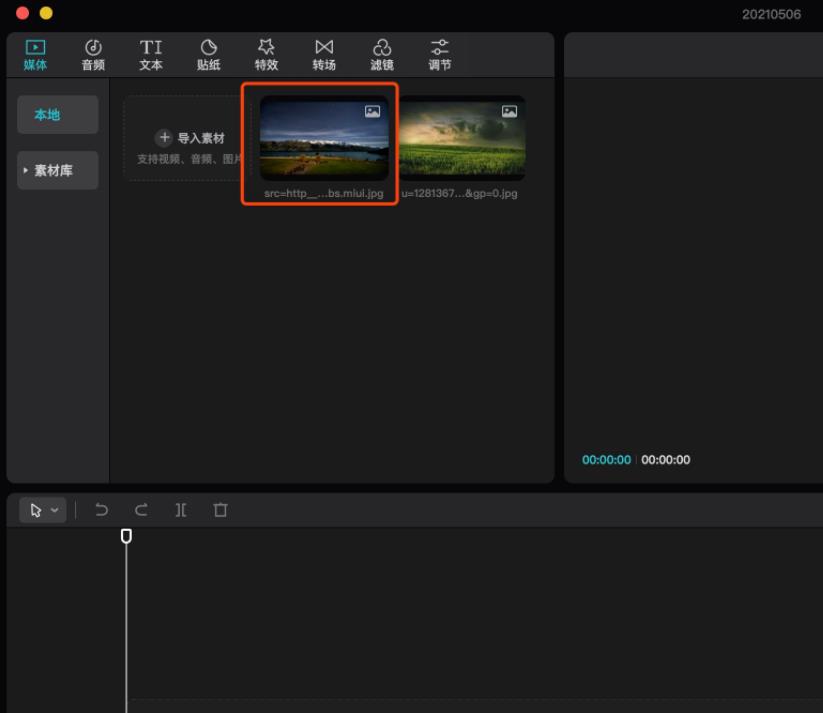Click the 导入素材 import button
Image resolution: width=823 pixels, height=713 pixels.
click(x=190, y=138)
